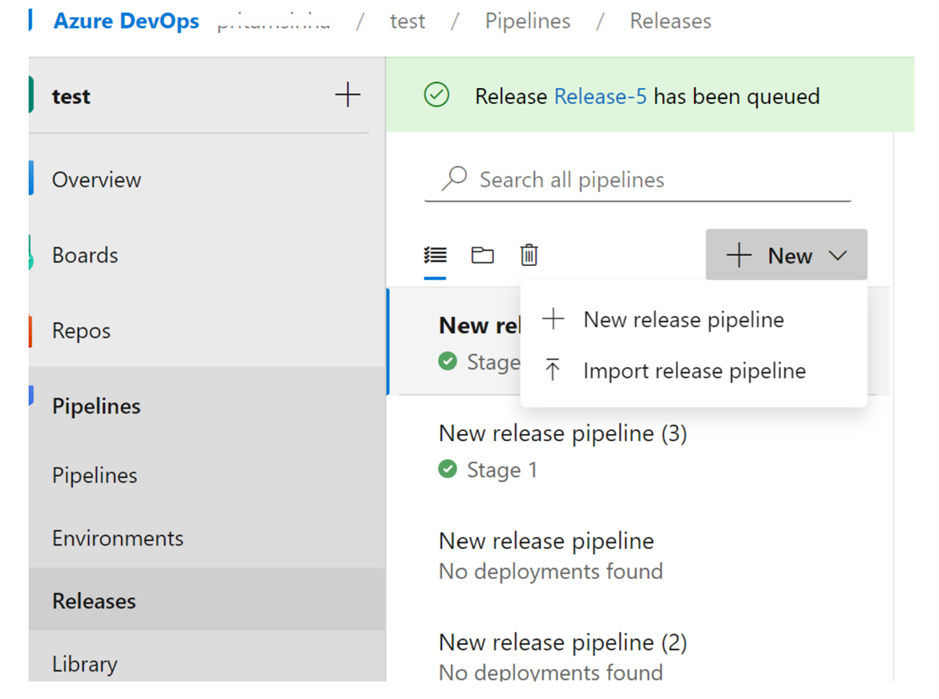Click the plus icon beside test project
The height and width of the screenshot is (699, 939).
(x=347, y=95)
